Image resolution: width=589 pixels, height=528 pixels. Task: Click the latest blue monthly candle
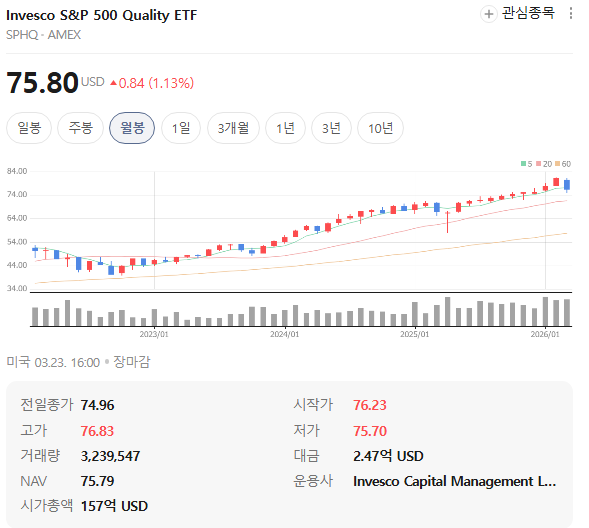pyautogui.click(x=567, y=185)
